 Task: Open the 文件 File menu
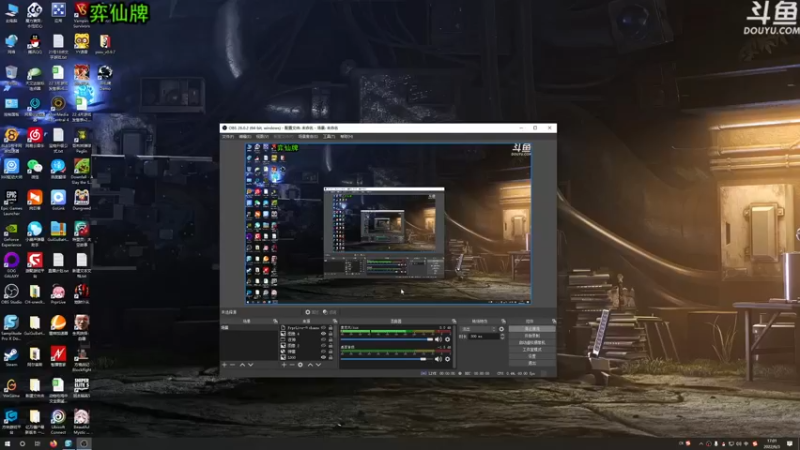click(x=228, y=137)
